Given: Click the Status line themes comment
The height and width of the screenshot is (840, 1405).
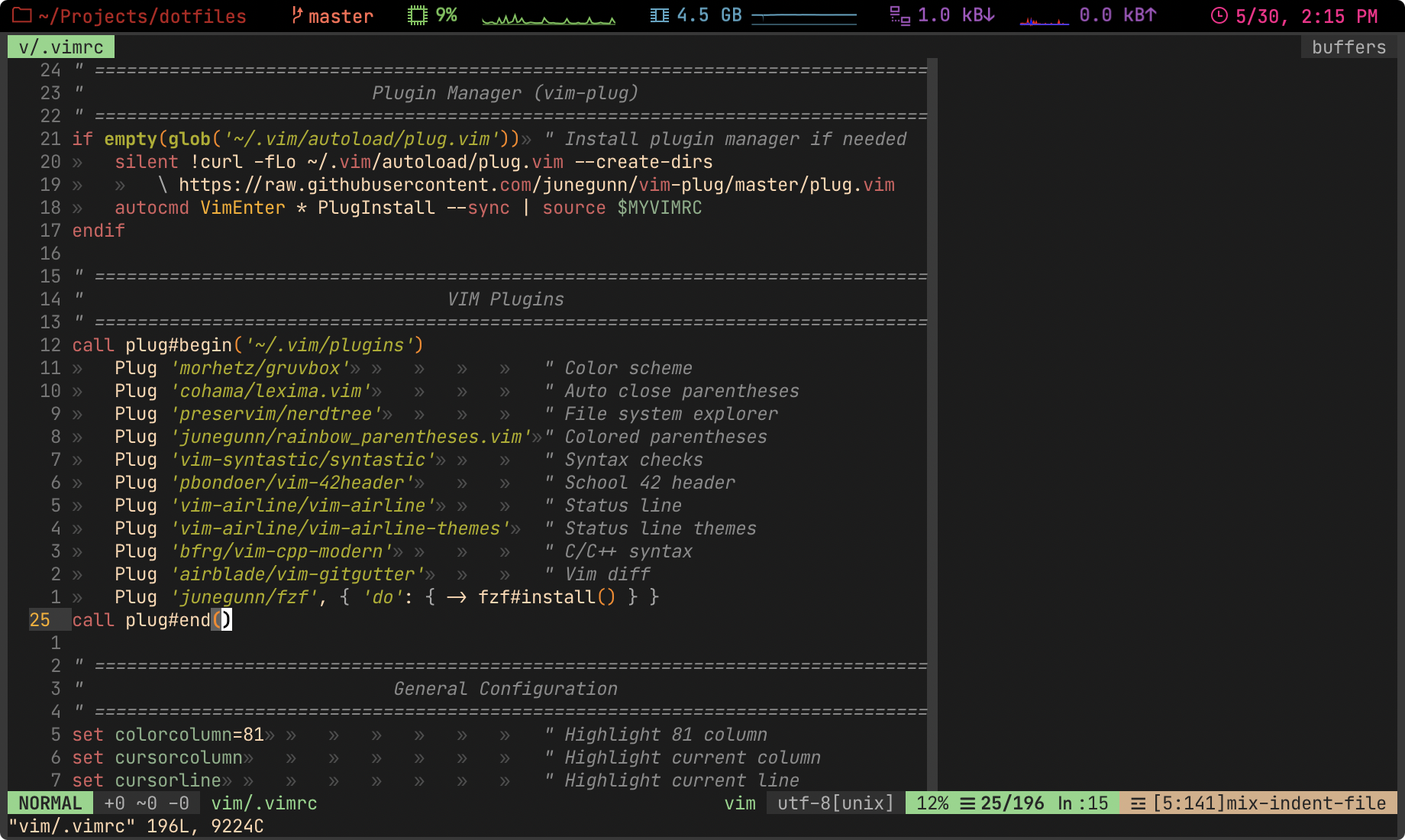Looking at the screenshot, I should pos(651,528).
